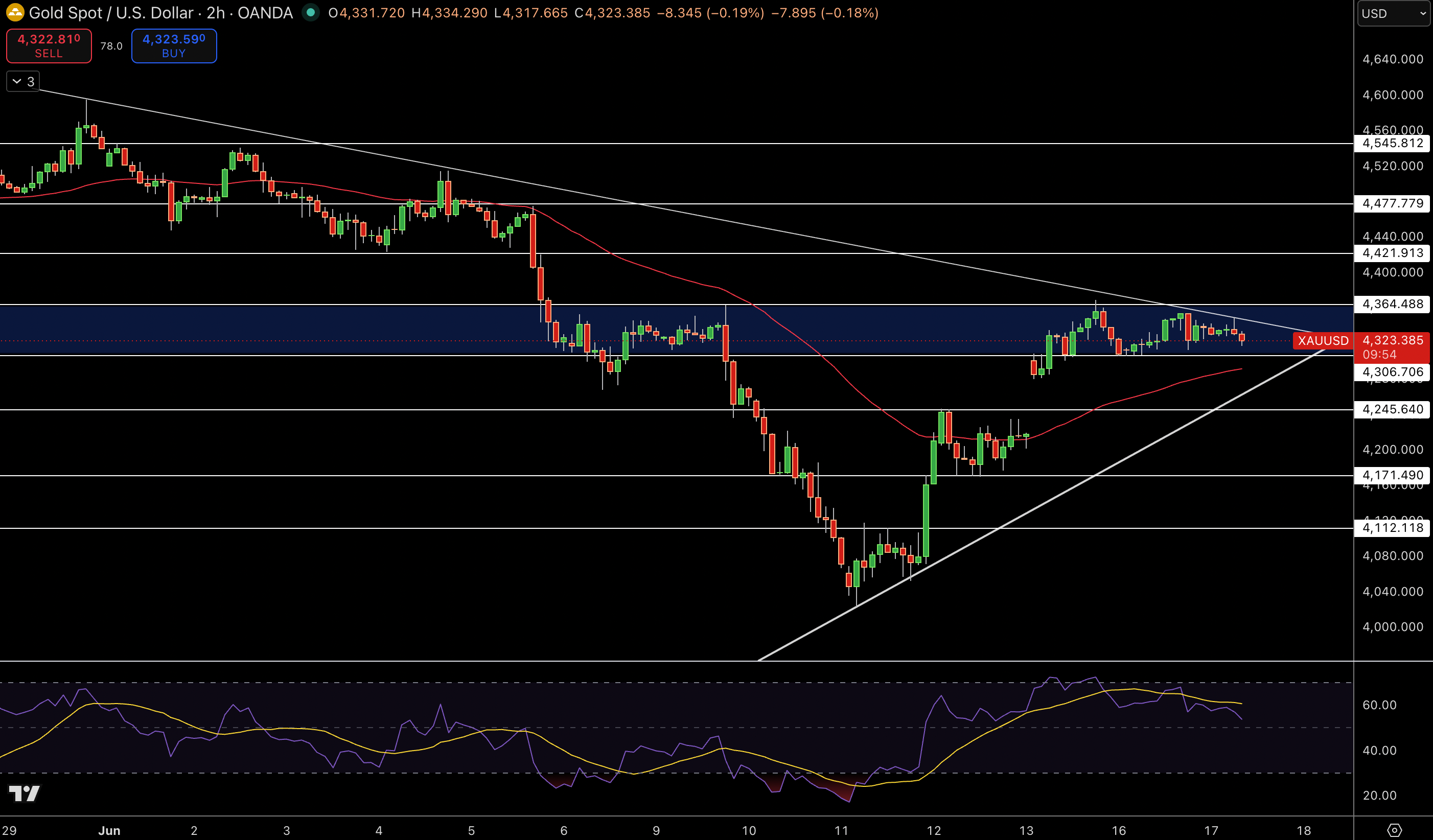1433x840 pixels.
Task: Click the blue BUY 4,323.590 button
Action: (174, 45)
